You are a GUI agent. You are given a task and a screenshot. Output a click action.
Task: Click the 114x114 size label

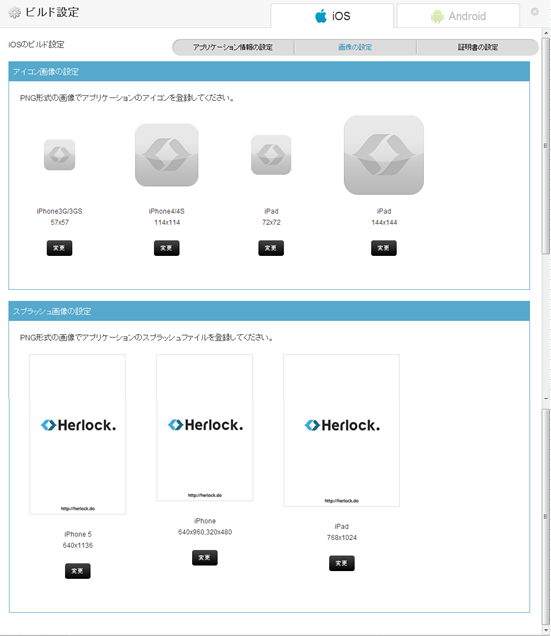(x=167, y=222)
